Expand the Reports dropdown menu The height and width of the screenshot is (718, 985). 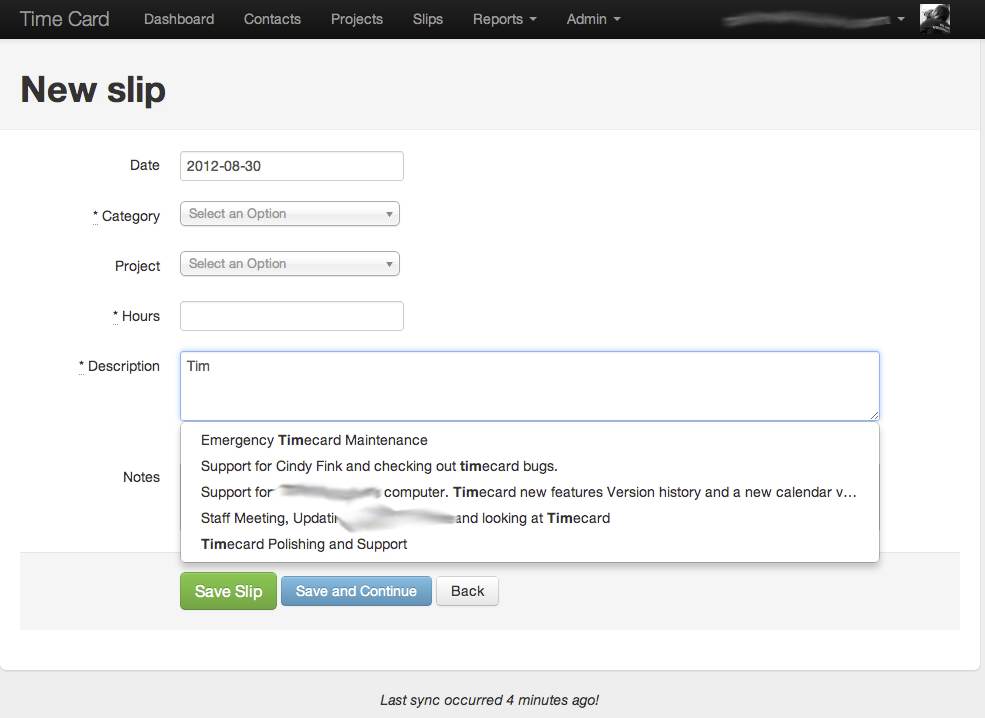(x=504, y=19)
